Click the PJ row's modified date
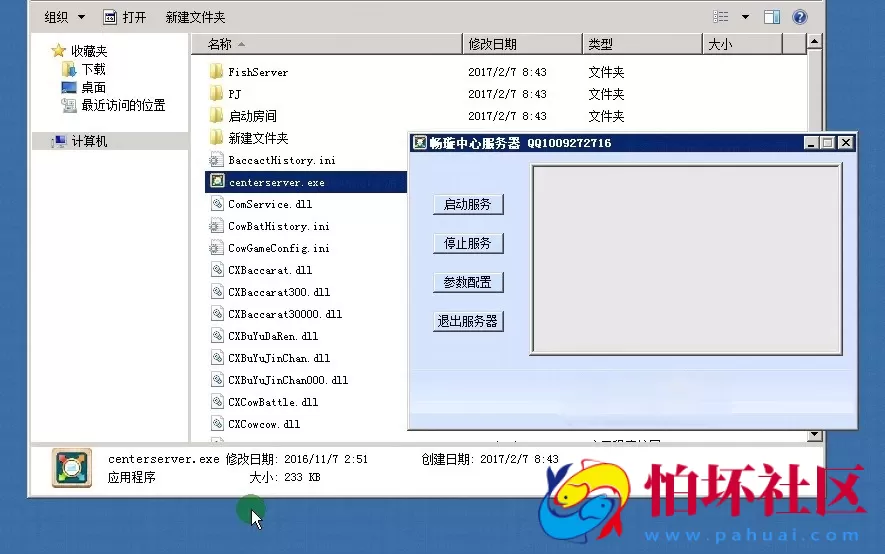 [x=507, y=94]
